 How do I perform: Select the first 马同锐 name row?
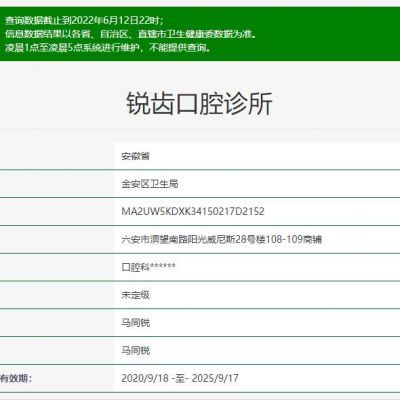[x=135, y=323]
